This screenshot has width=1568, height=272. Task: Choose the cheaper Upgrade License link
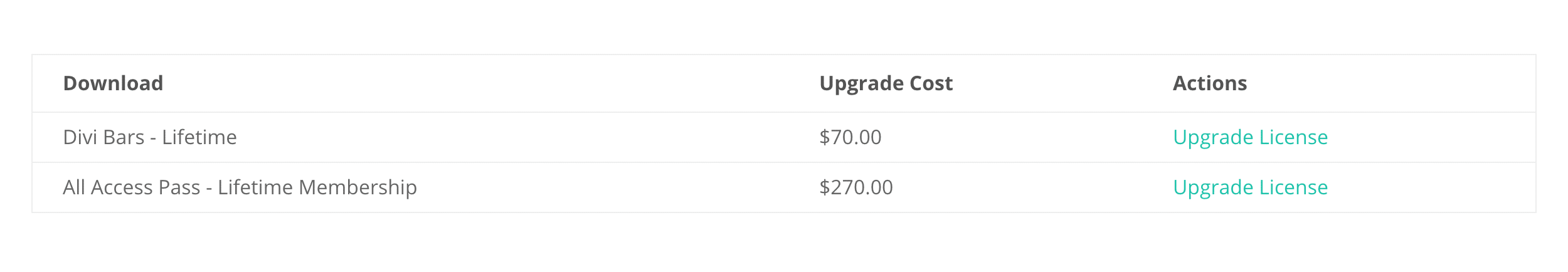click(1250, 137)
